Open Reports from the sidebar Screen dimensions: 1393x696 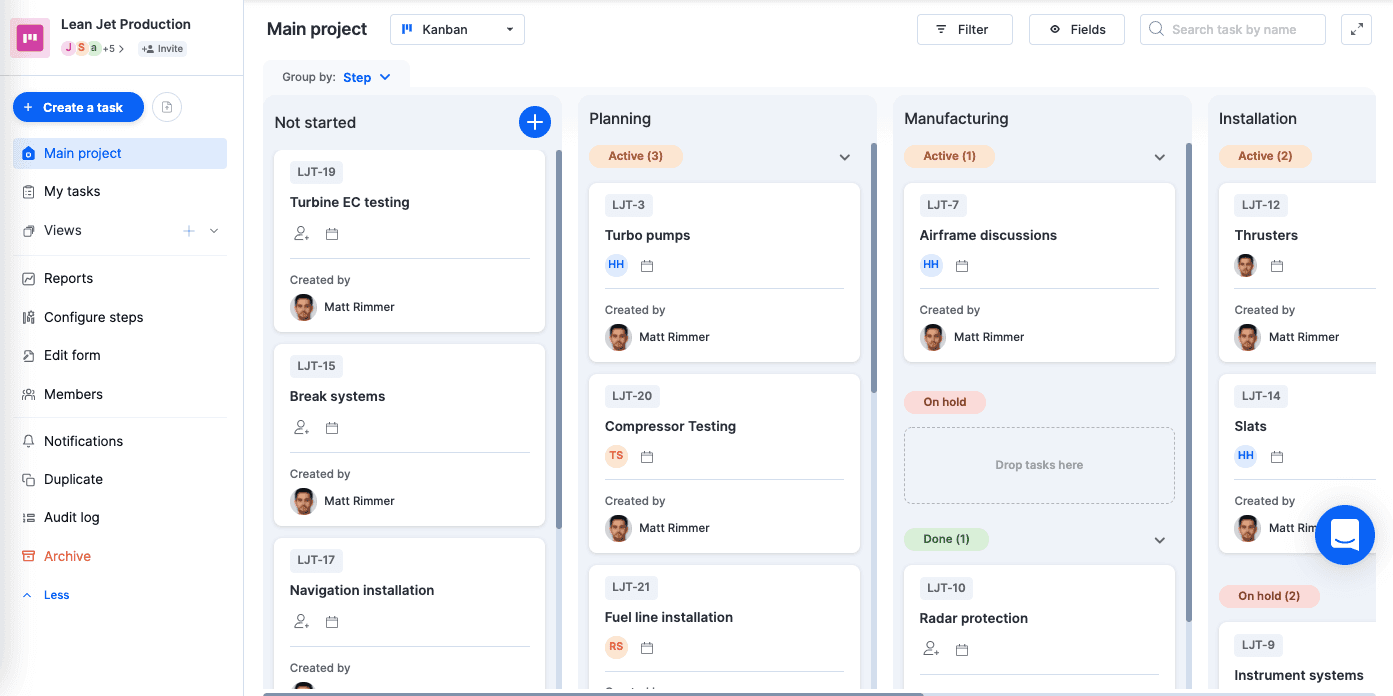tap(68, 279)
